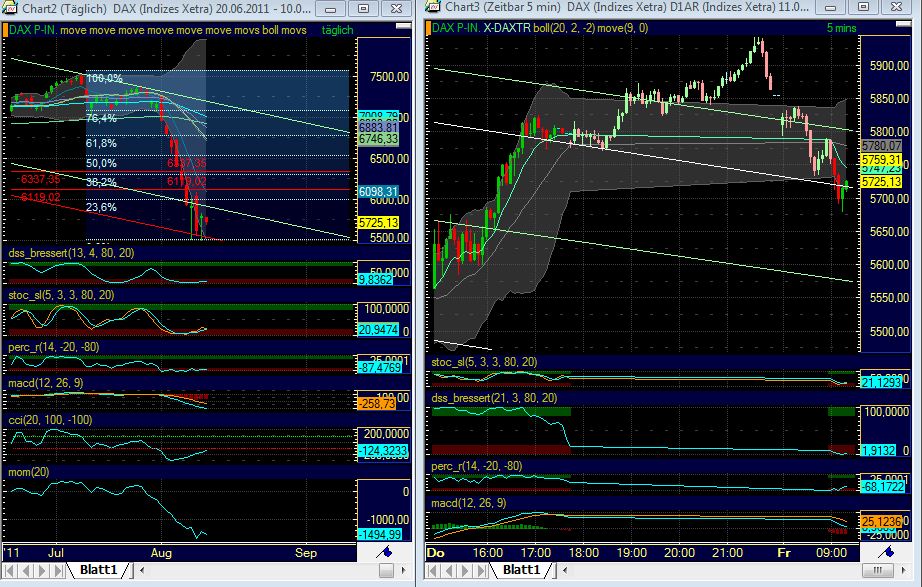Minimize the Chart3 (Zeitbar 5 min) window
922x587 pixels.
pos(830,8)
